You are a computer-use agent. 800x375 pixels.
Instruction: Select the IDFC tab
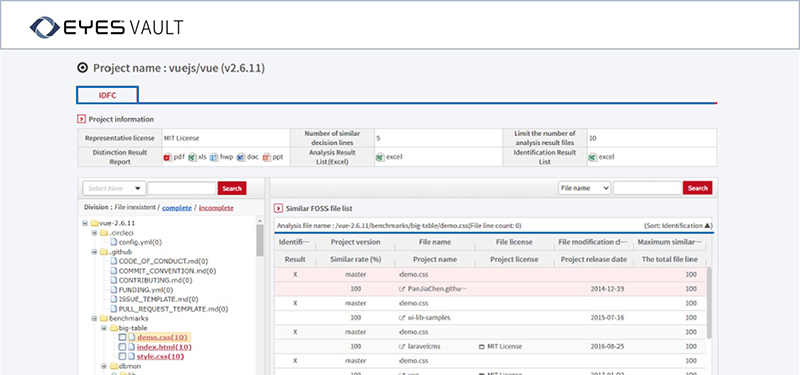coord(108,95)
